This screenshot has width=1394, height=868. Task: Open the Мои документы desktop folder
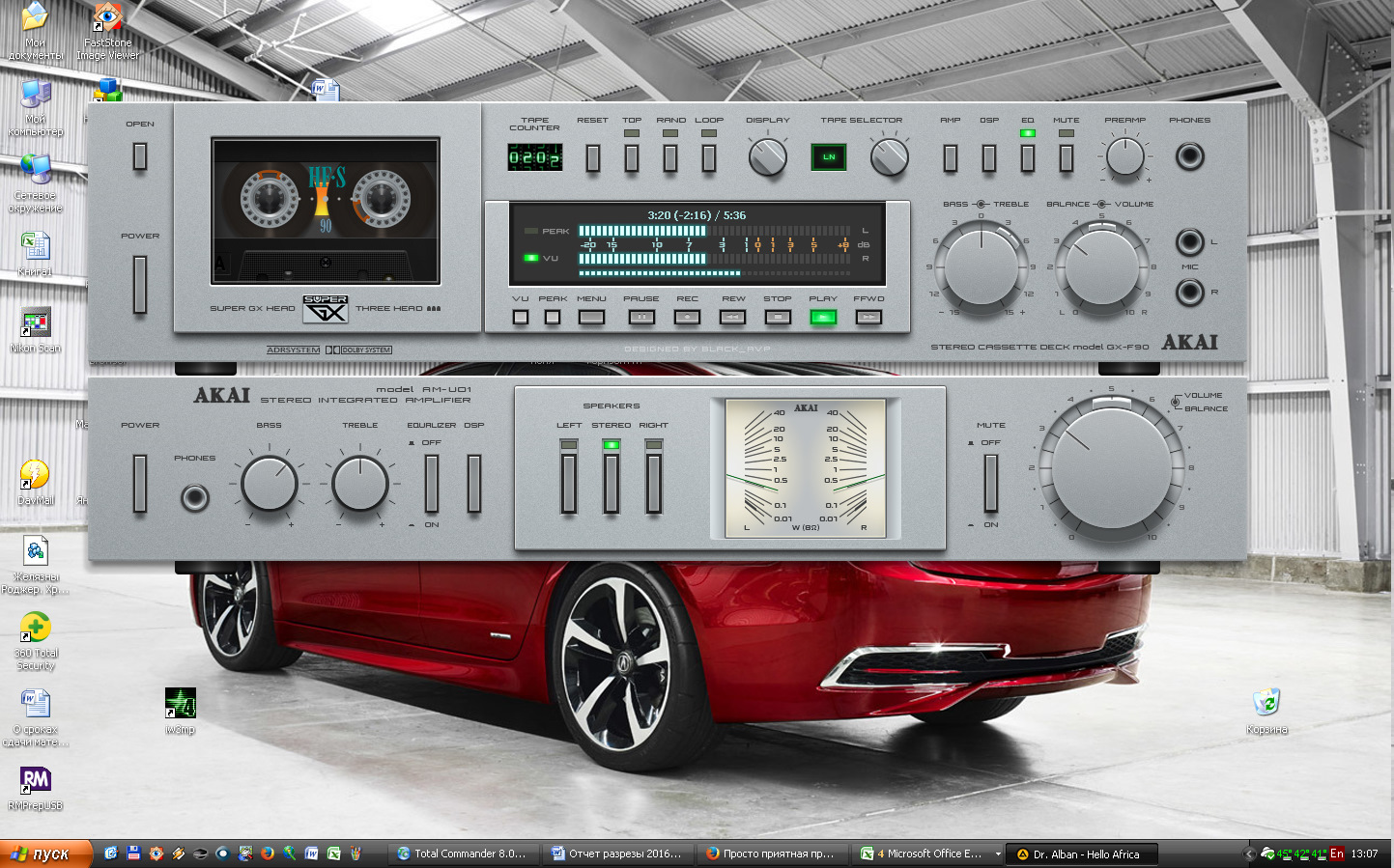tap(35, 31)
